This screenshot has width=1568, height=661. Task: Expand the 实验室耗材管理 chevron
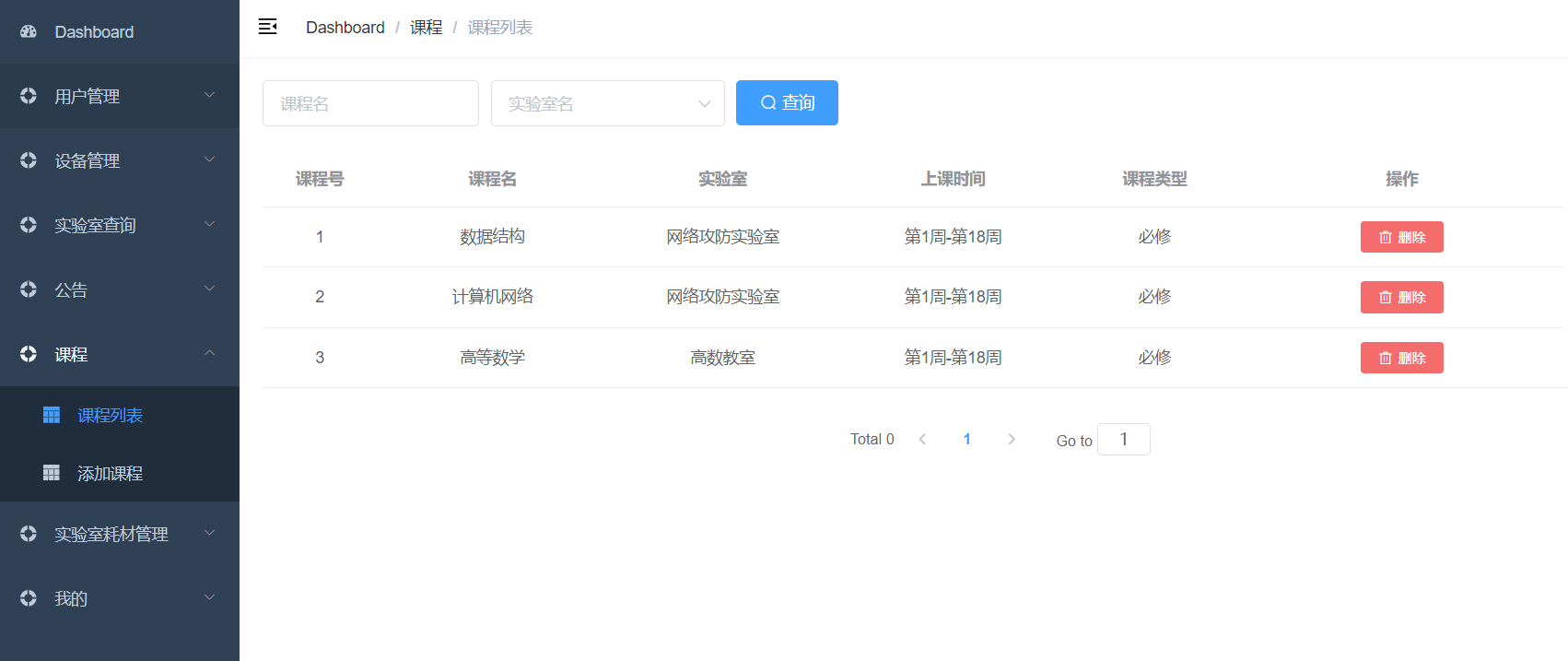tap(210, 533)
